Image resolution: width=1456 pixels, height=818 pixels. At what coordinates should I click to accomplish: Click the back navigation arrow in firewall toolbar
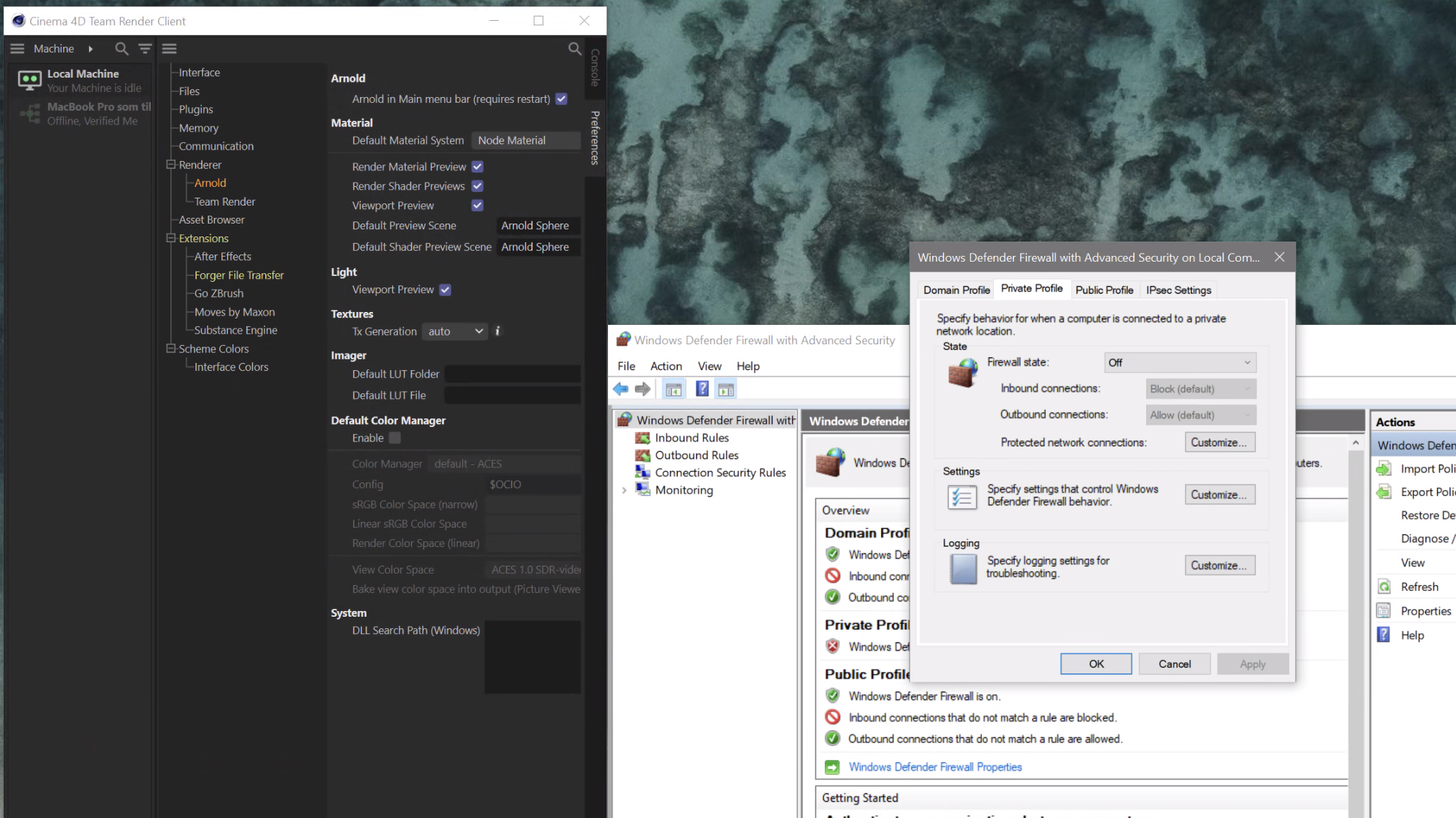pos(620,388)
